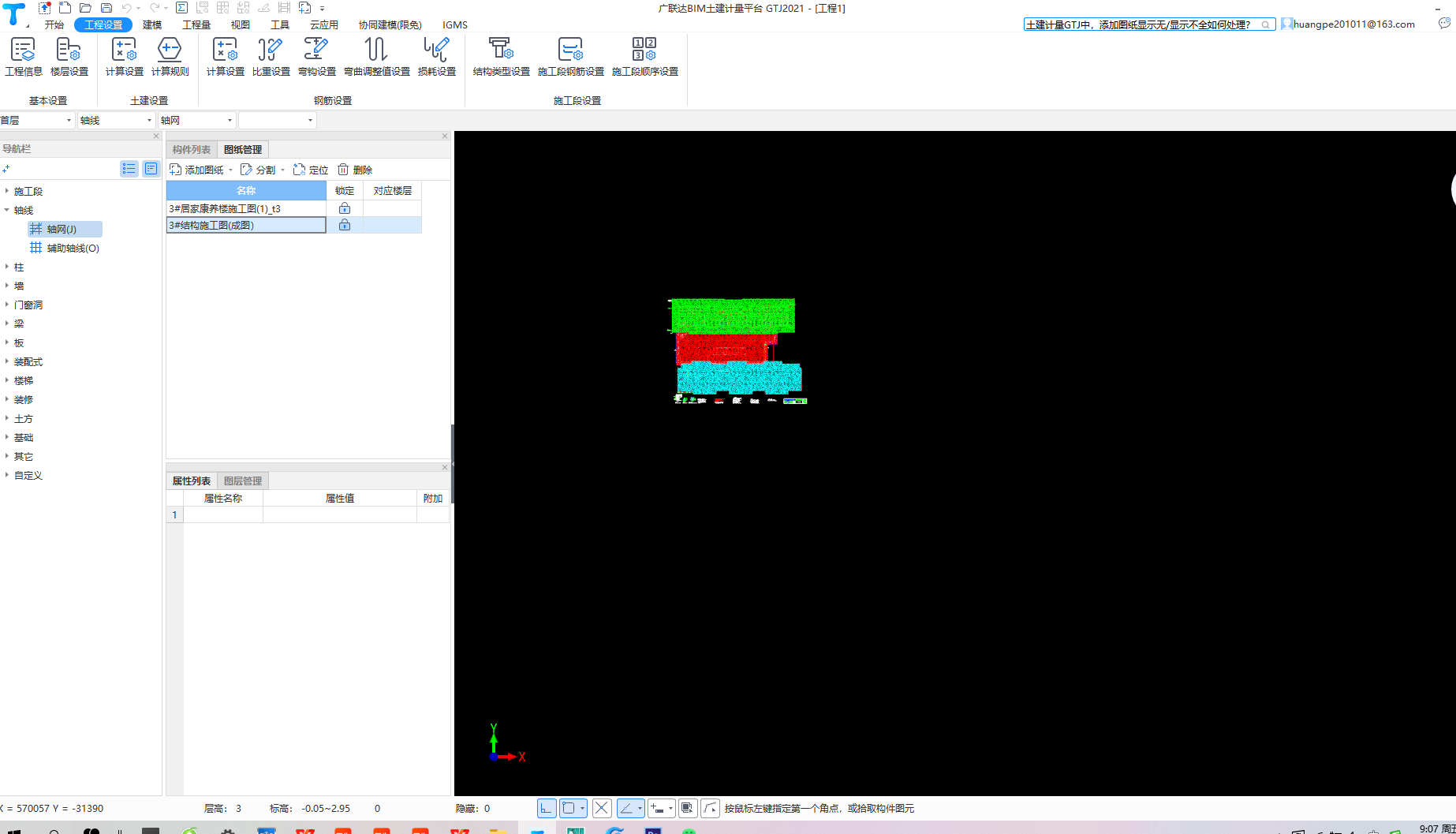The image size is (1456, 834).
Task: Switch navigation to detail view icon
Action: pos(151,169)
